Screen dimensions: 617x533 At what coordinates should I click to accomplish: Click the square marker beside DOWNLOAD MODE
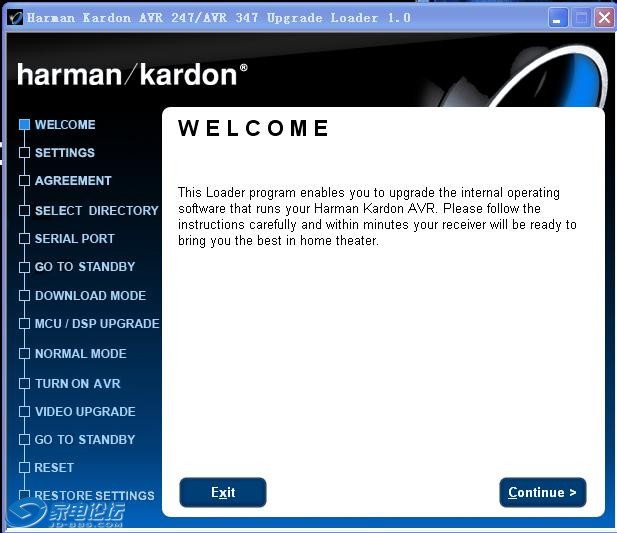pos(24,295)
